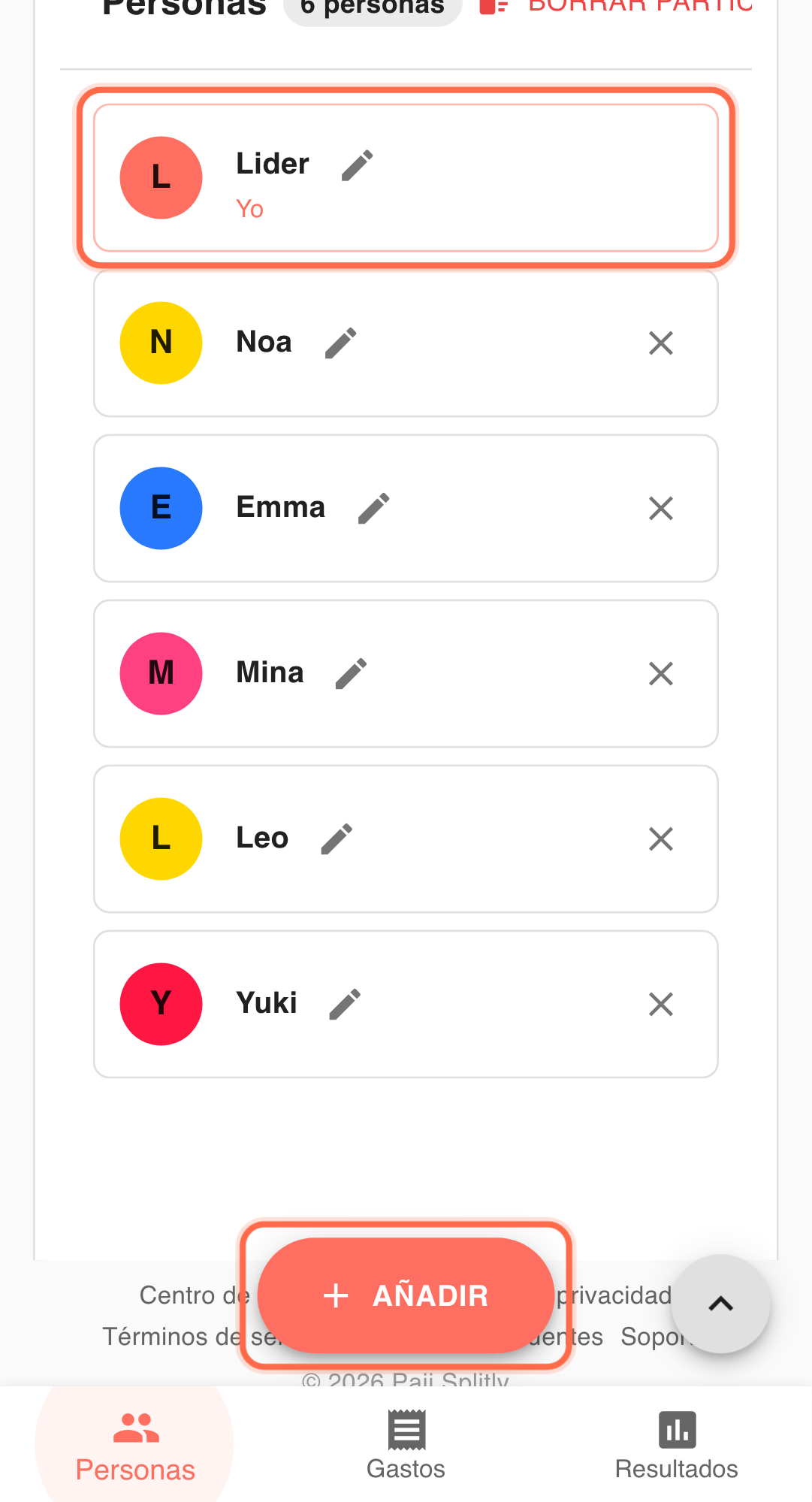The image size is (812, 1502).
Task: Click the BORRAR PARTIC red button
Action: tap(616, 6)
